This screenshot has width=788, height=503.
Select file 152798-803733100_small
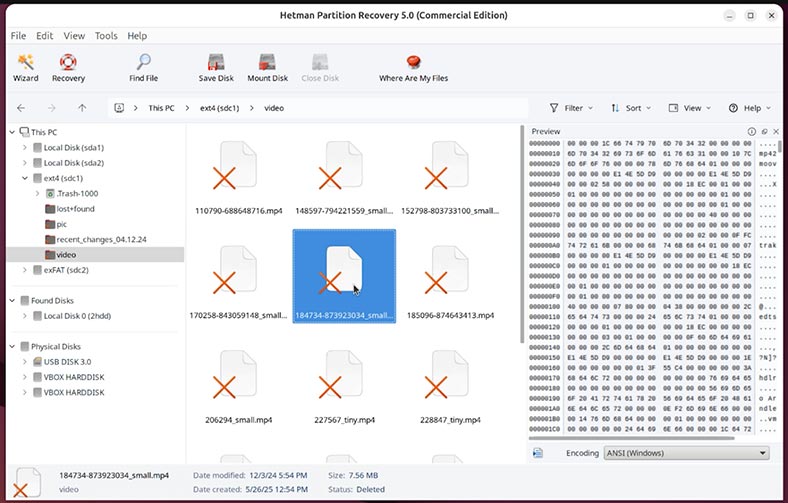[450, 178]
